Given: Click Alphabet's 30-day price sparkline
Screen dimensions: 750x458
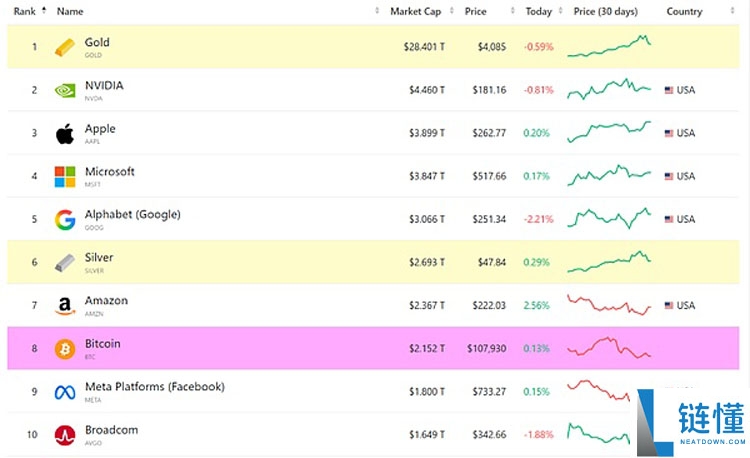Looking at the screenshot, I should coord(609,218).
